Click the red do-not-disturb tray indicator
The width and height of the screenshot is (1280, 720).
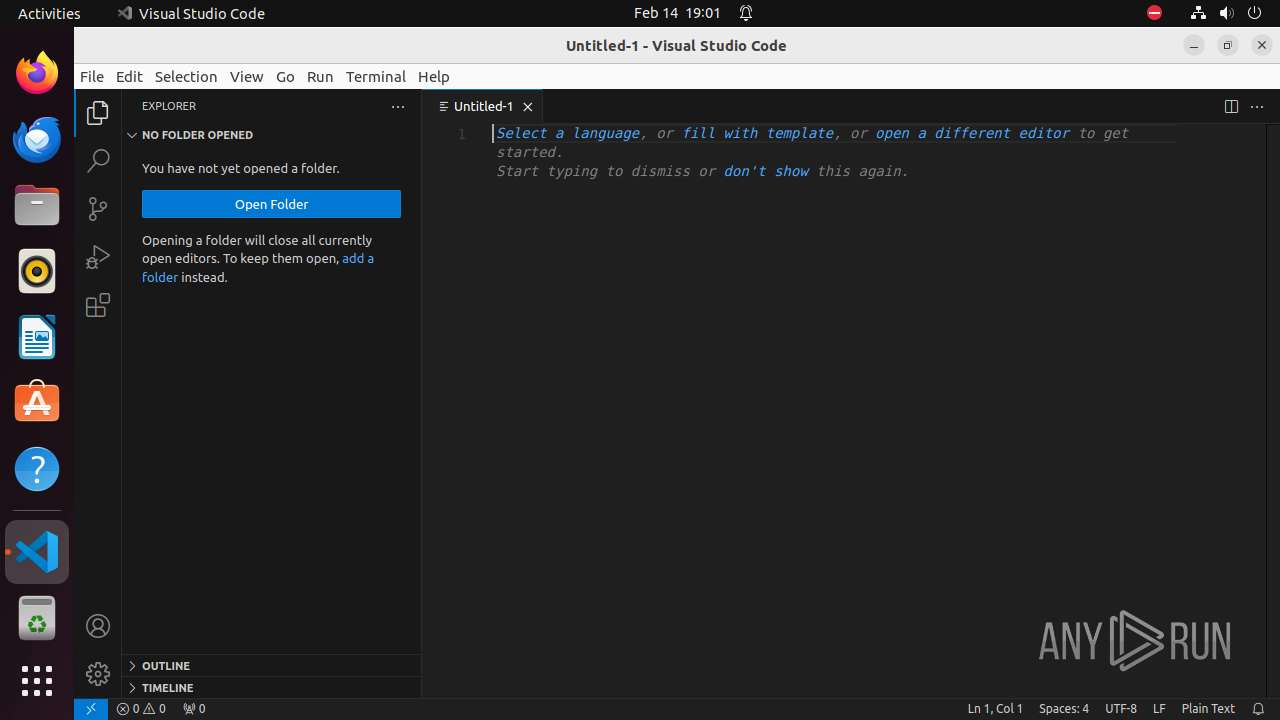(x=1154, y=13)
